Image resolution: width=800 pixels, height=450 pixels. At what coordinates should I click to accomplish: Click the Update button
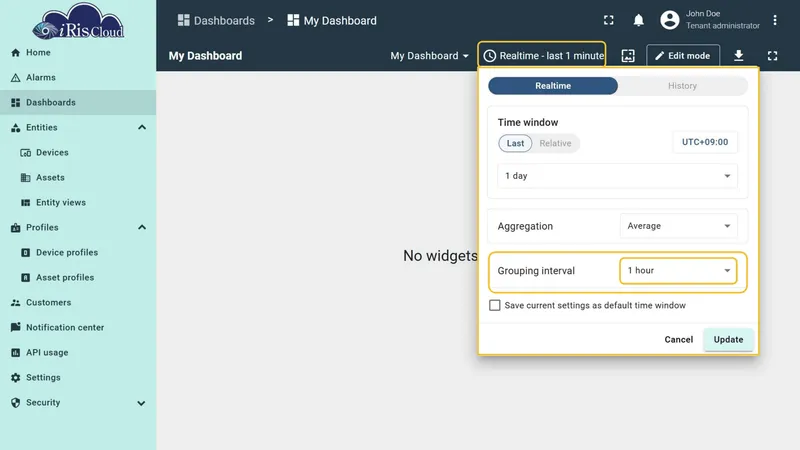(728, 340)
